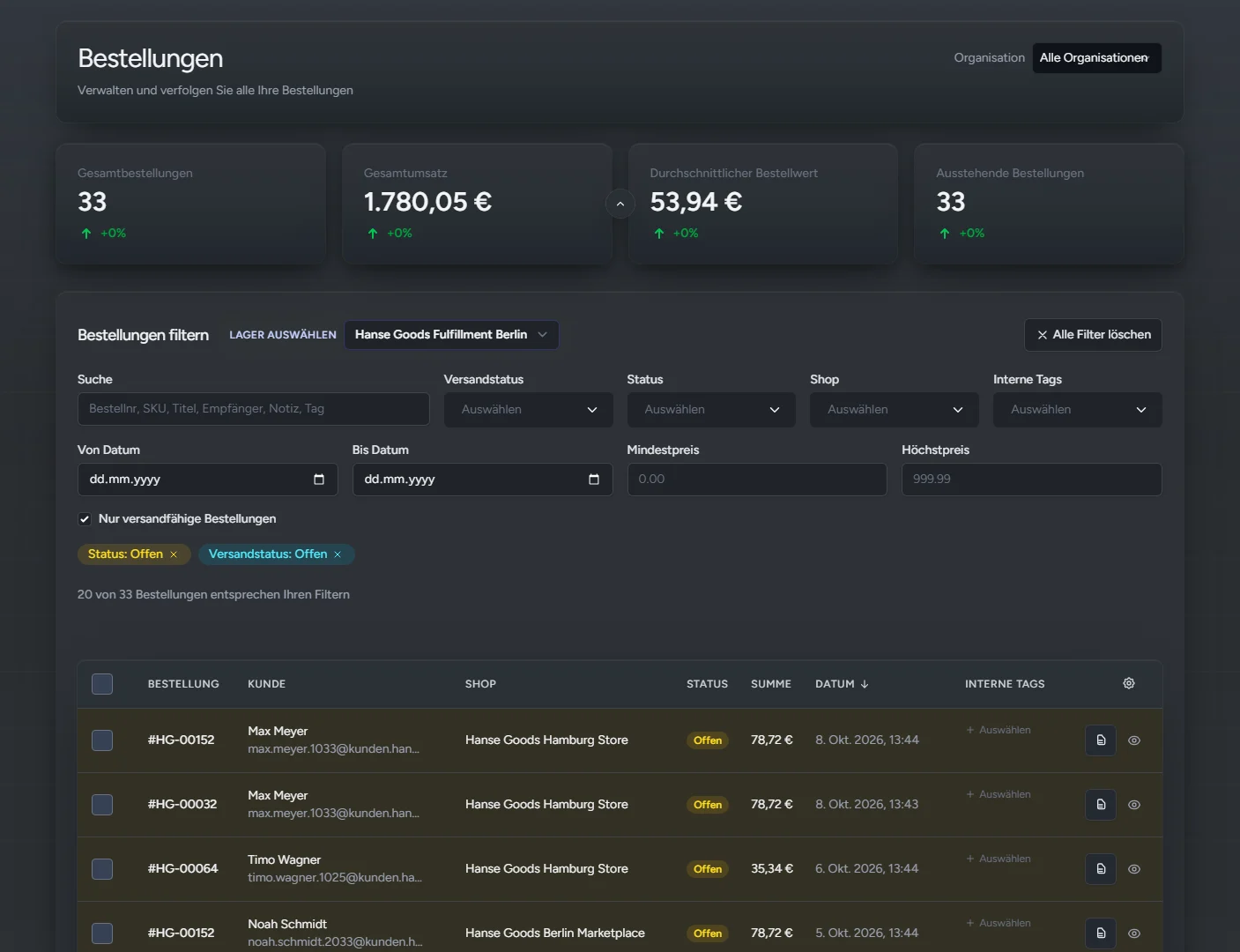Viewport: 1240px width, 952px height.
Task: Click the Bis Datum date field
Action: (482, 480)
